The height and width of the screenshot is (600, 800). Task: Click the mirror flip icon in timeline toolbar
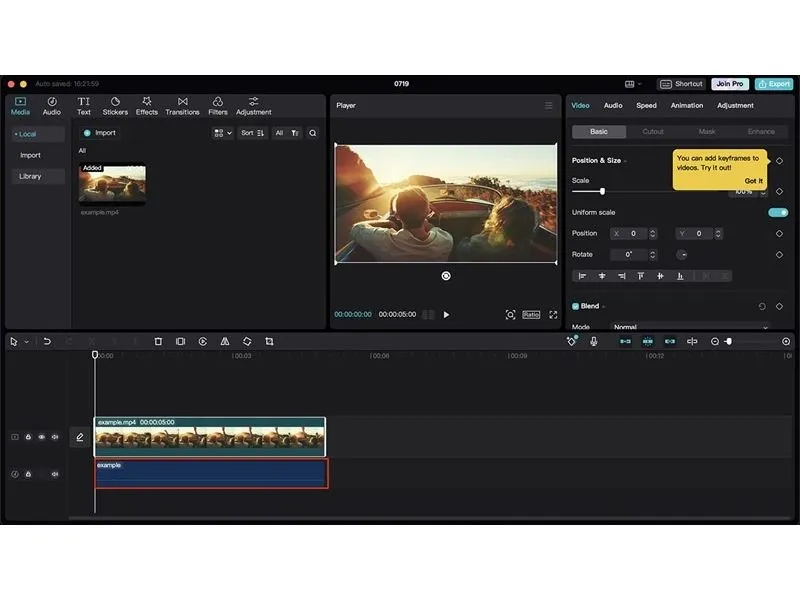coord(224,341)
